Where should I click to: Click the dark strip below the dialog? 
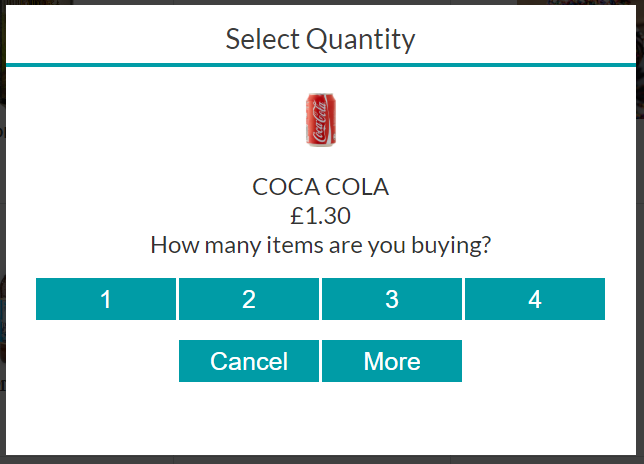pyautogui.click(x=322, y=460)
